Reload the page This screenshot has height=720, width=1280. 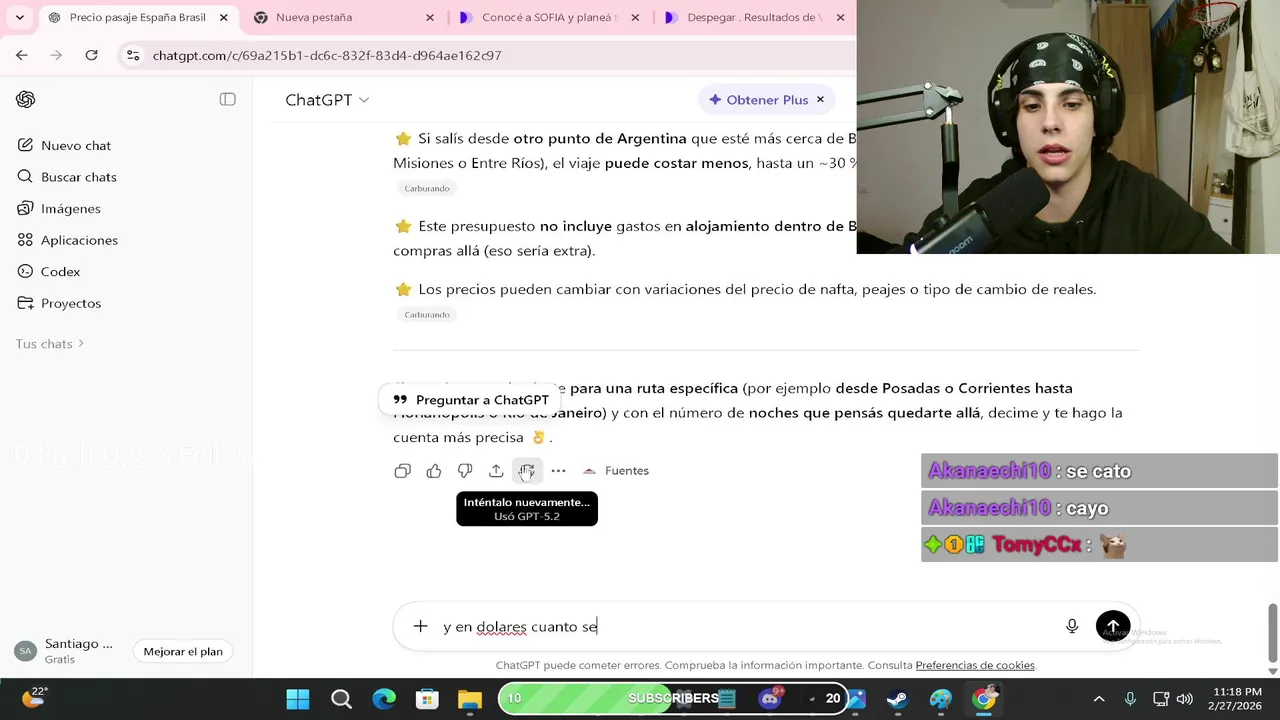click(x=91, y=55)
